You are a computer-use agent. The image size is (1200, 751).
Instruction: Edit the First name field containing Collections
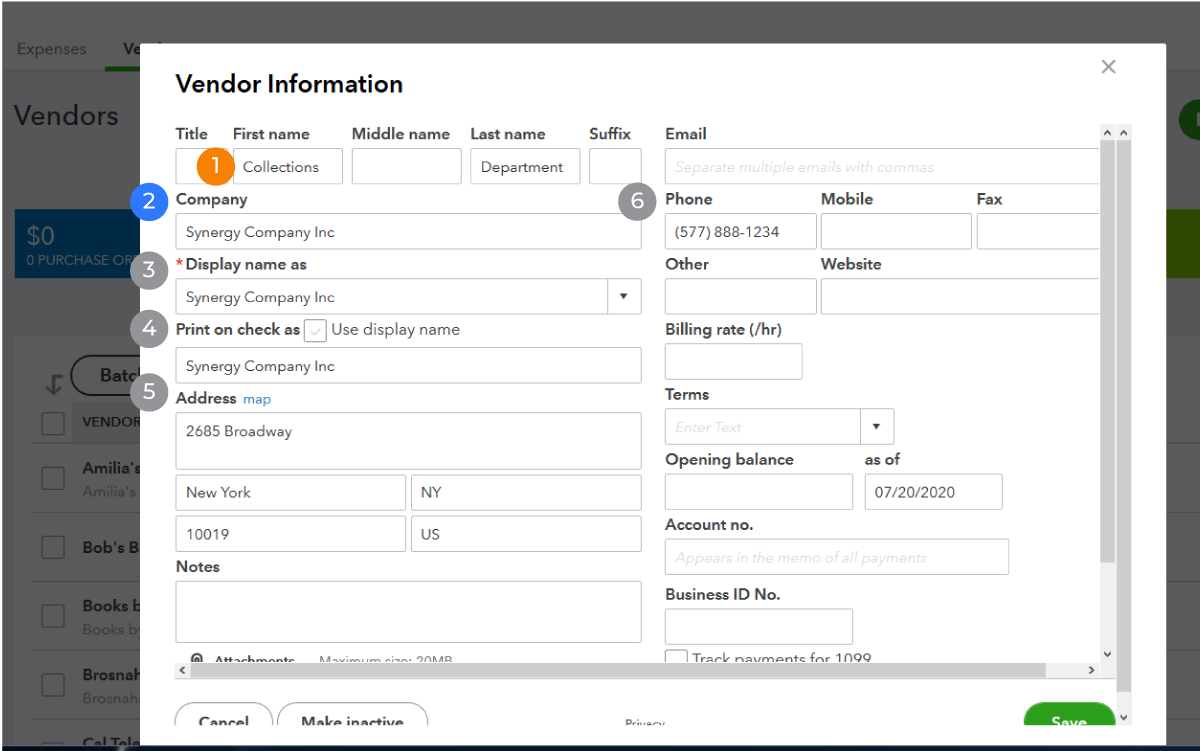[x=288, y=166]
